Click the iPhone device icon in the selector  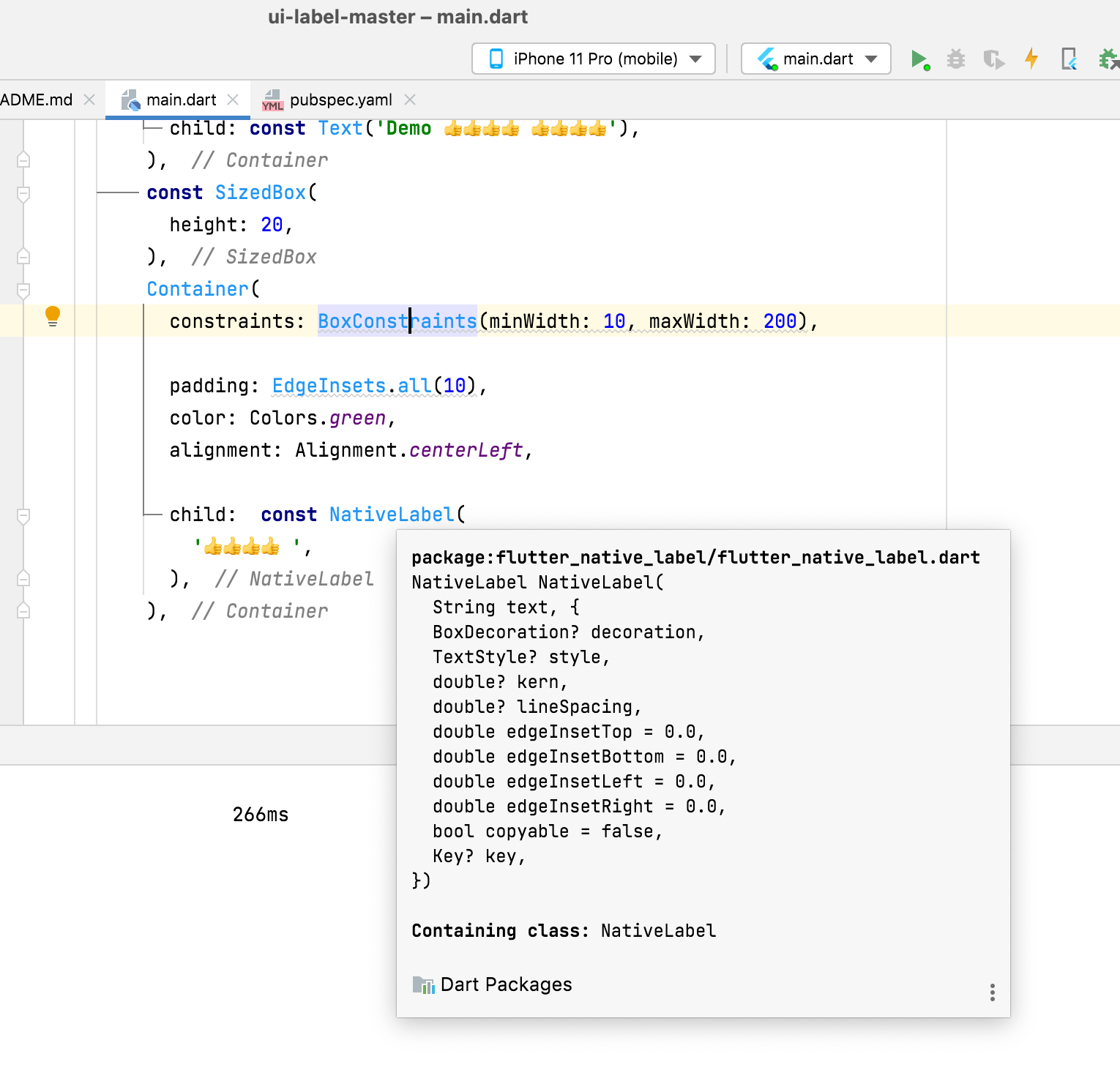496,59
